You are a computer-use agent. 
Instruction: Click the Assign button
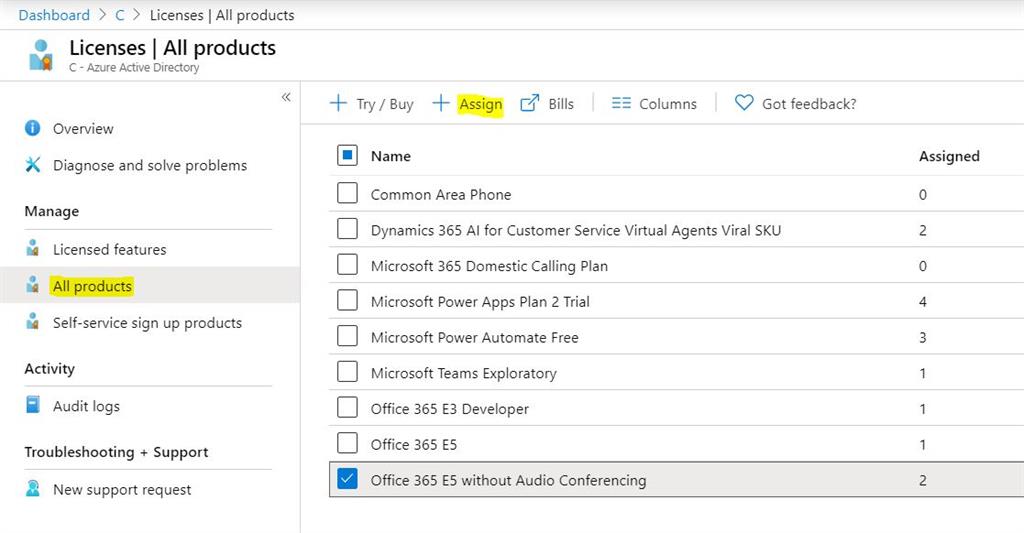(468, 104)
